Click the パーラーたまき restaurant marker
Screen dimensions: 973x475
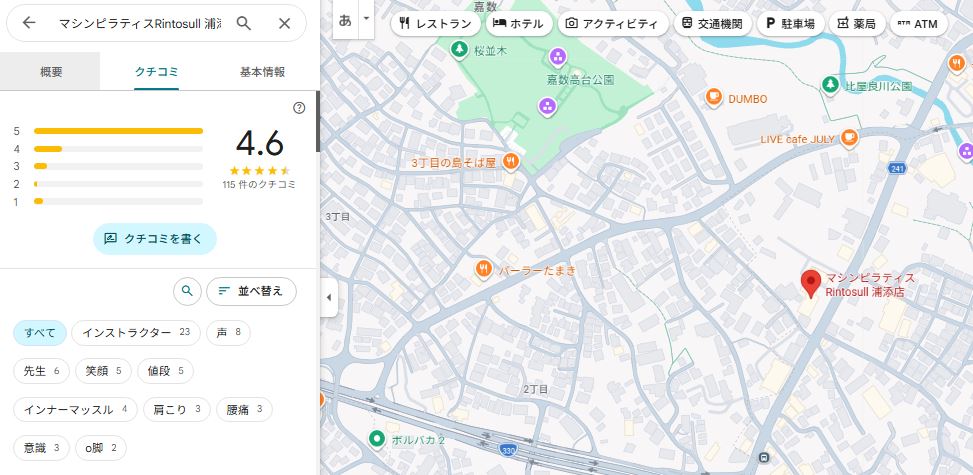click(484, 269)
